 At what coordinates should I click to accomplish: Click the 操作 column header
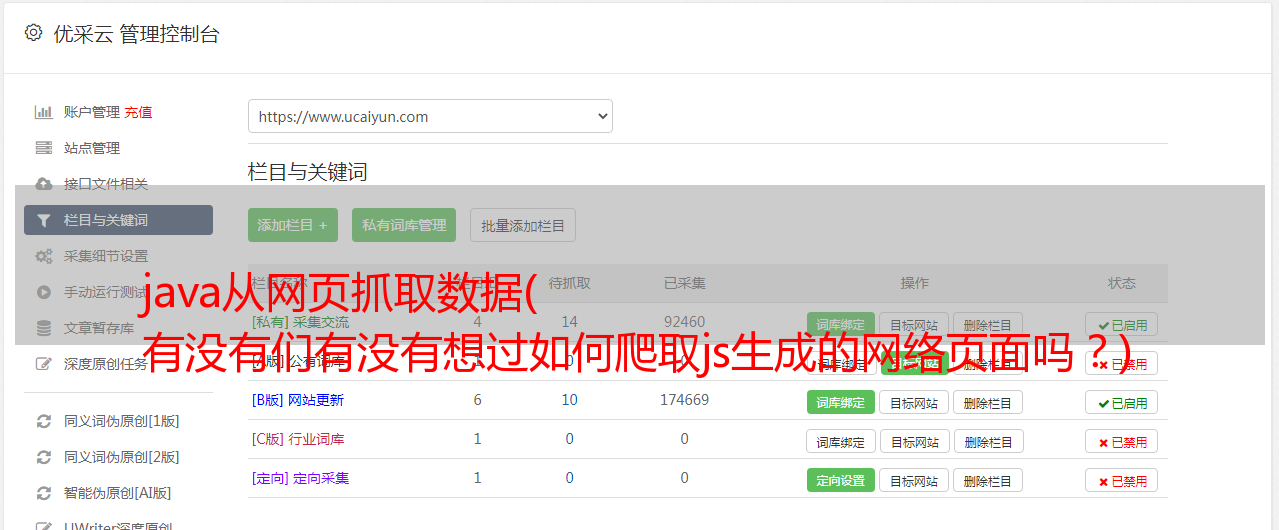pyautogui.click(x=914, y=283)
